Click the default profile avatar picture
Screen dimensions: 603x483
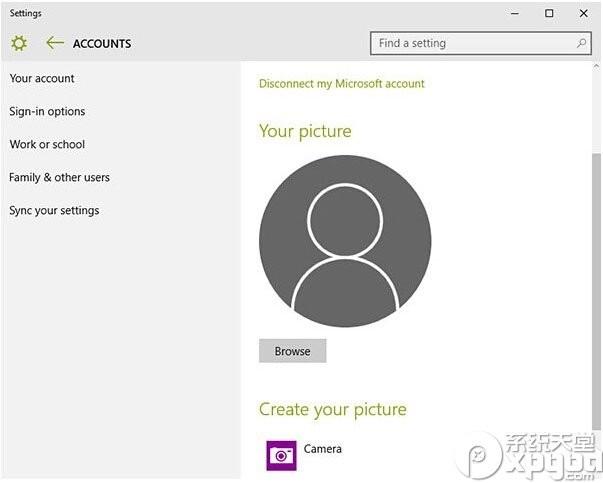[x=345, y=241]
